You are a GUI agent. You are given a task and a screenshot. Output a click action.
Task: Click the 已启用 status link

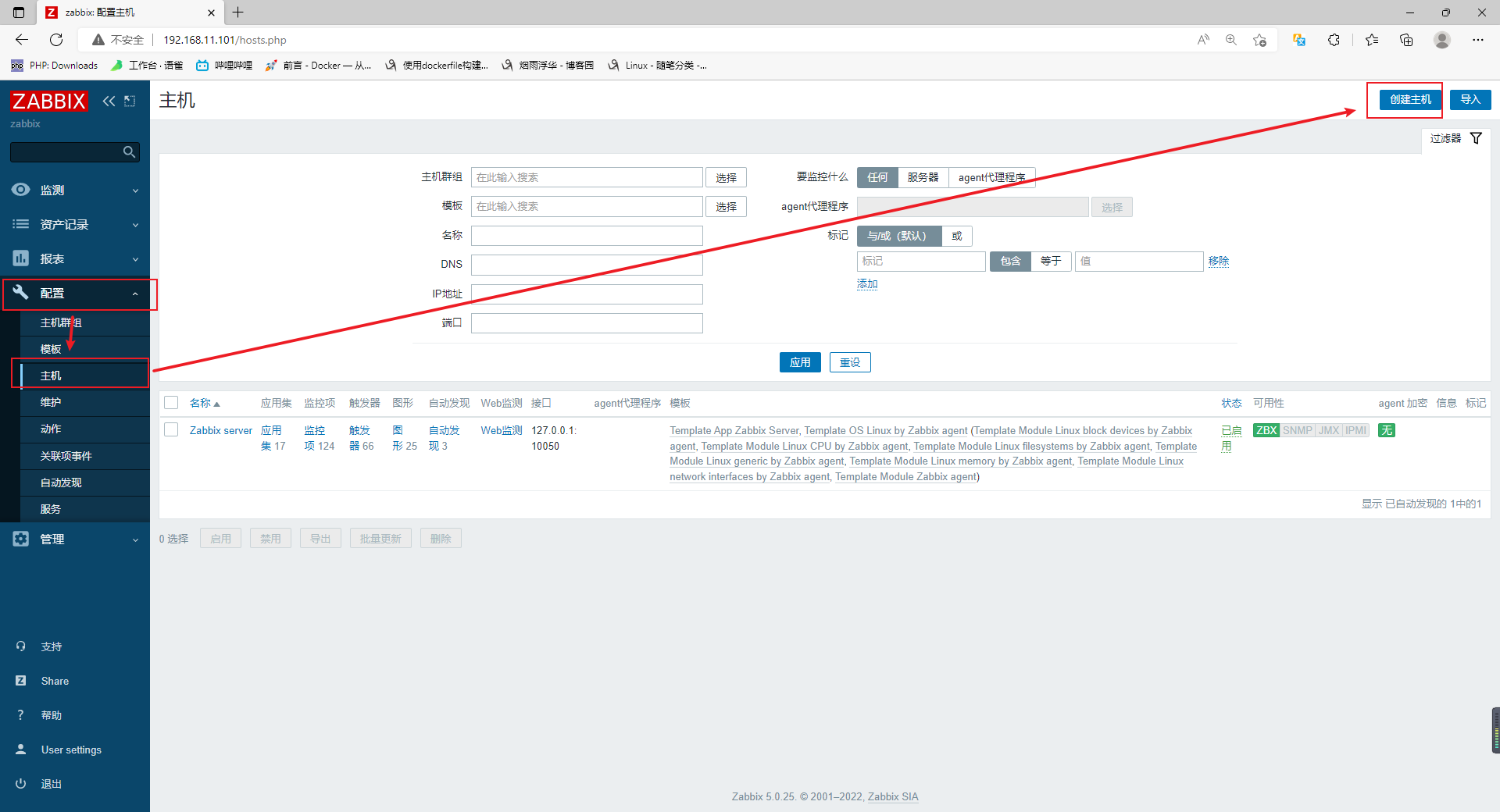(1231, 438)
